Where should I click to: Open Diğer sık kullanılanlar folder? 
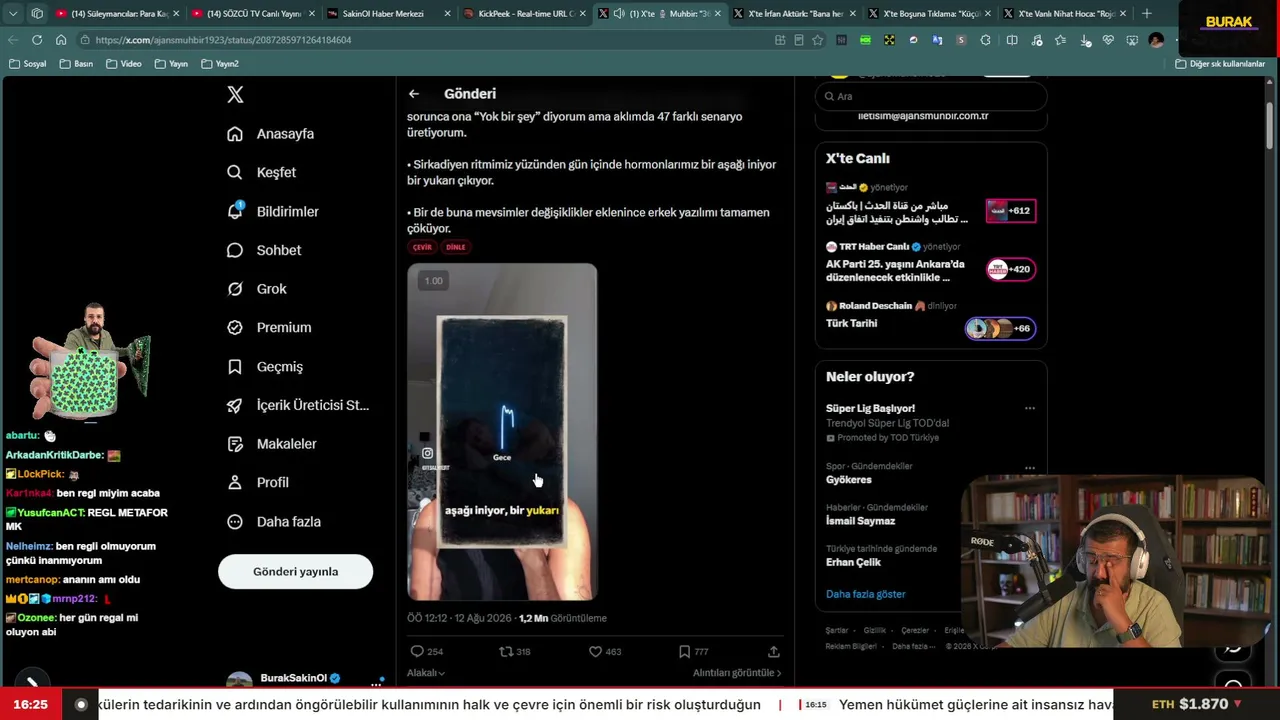pos(1220,64)
